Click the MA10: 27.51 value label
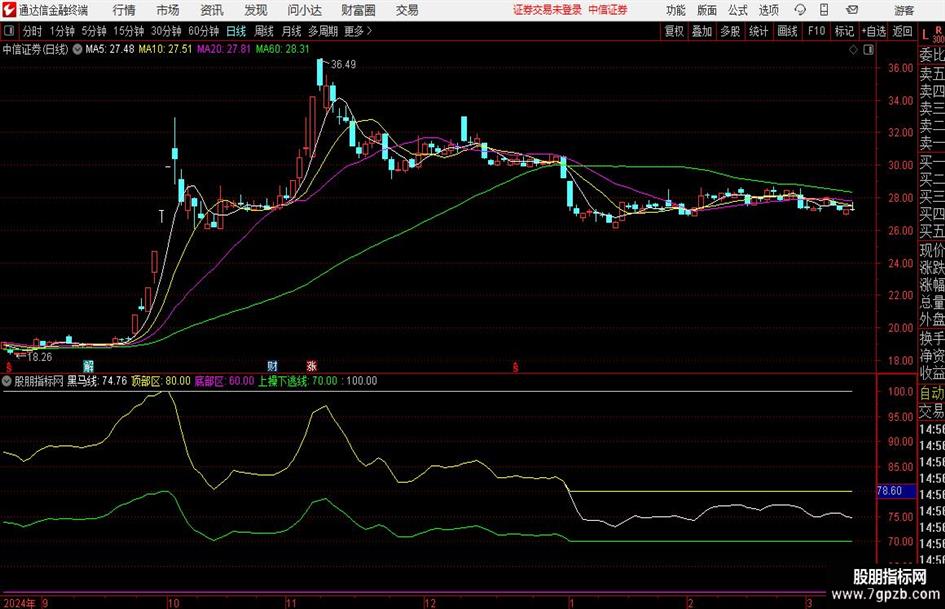The image size is (945, 609). (x=165, y=49)
